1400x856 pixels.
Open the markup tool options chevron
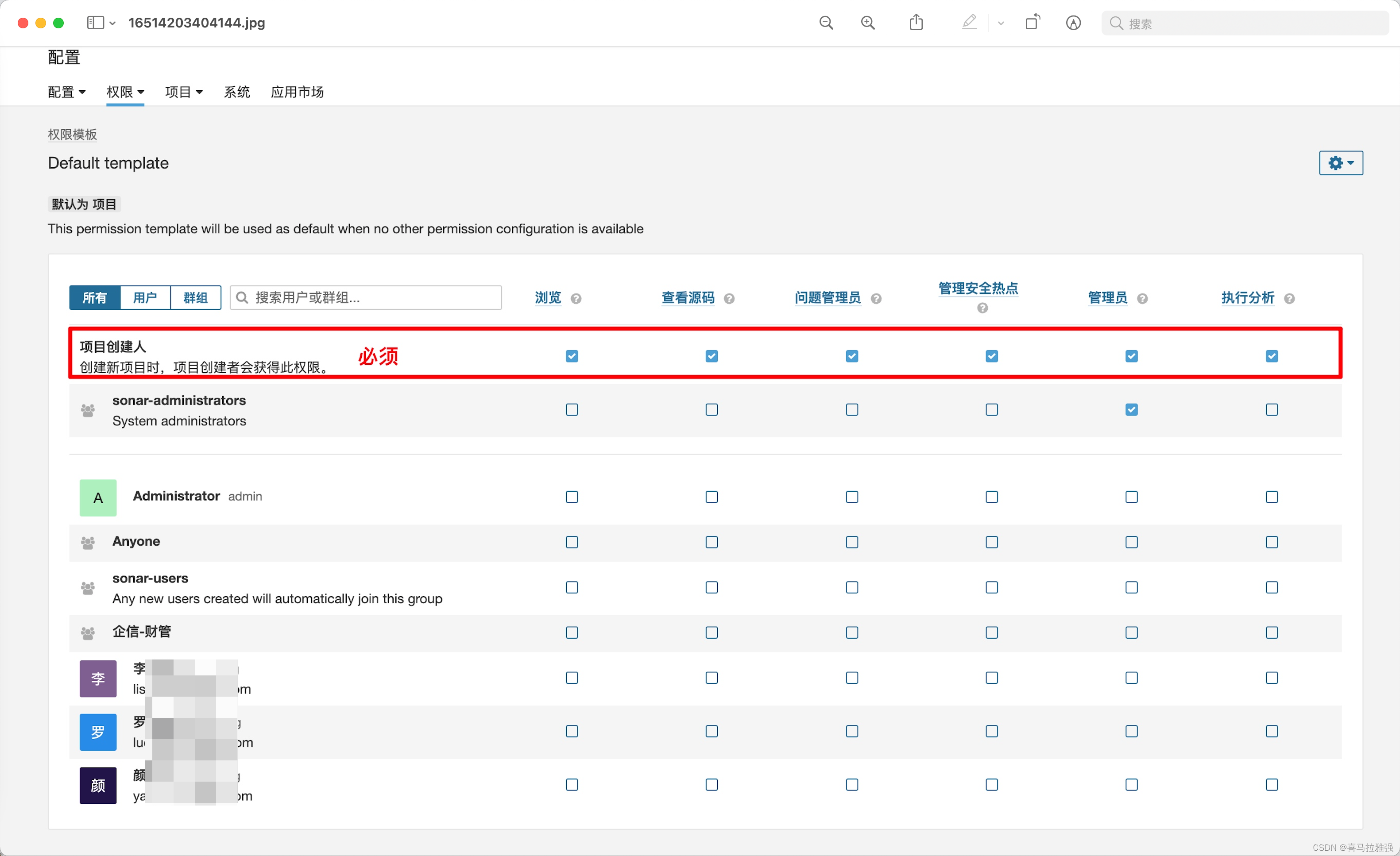click(1001, 23)
